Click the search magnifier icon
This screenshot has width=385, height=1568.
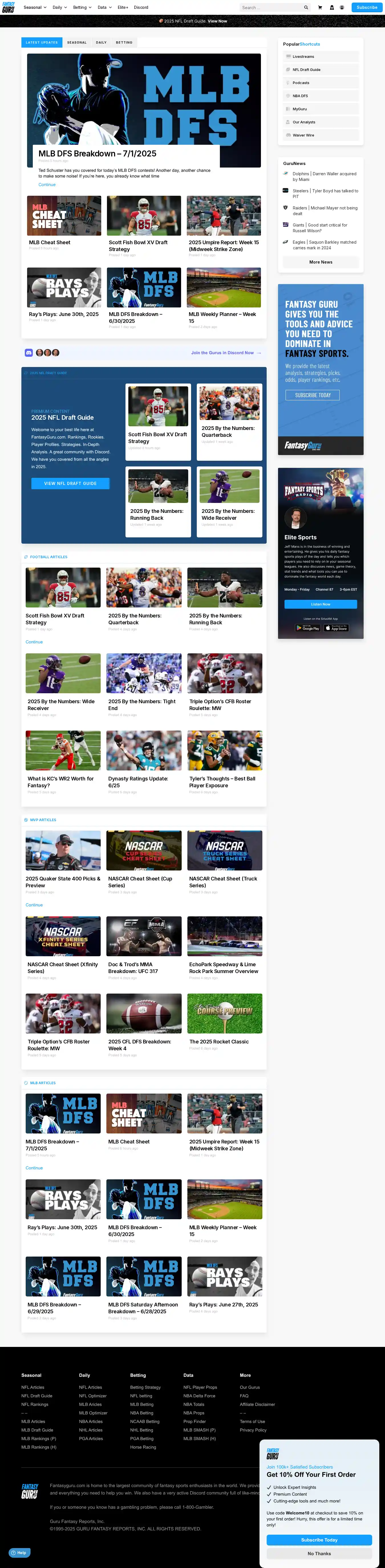[x=306, y=7]
